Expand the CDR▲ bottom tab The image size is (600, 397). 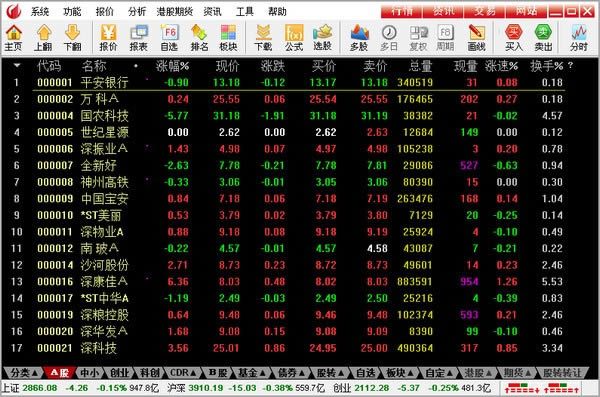[x=183, y=372]
